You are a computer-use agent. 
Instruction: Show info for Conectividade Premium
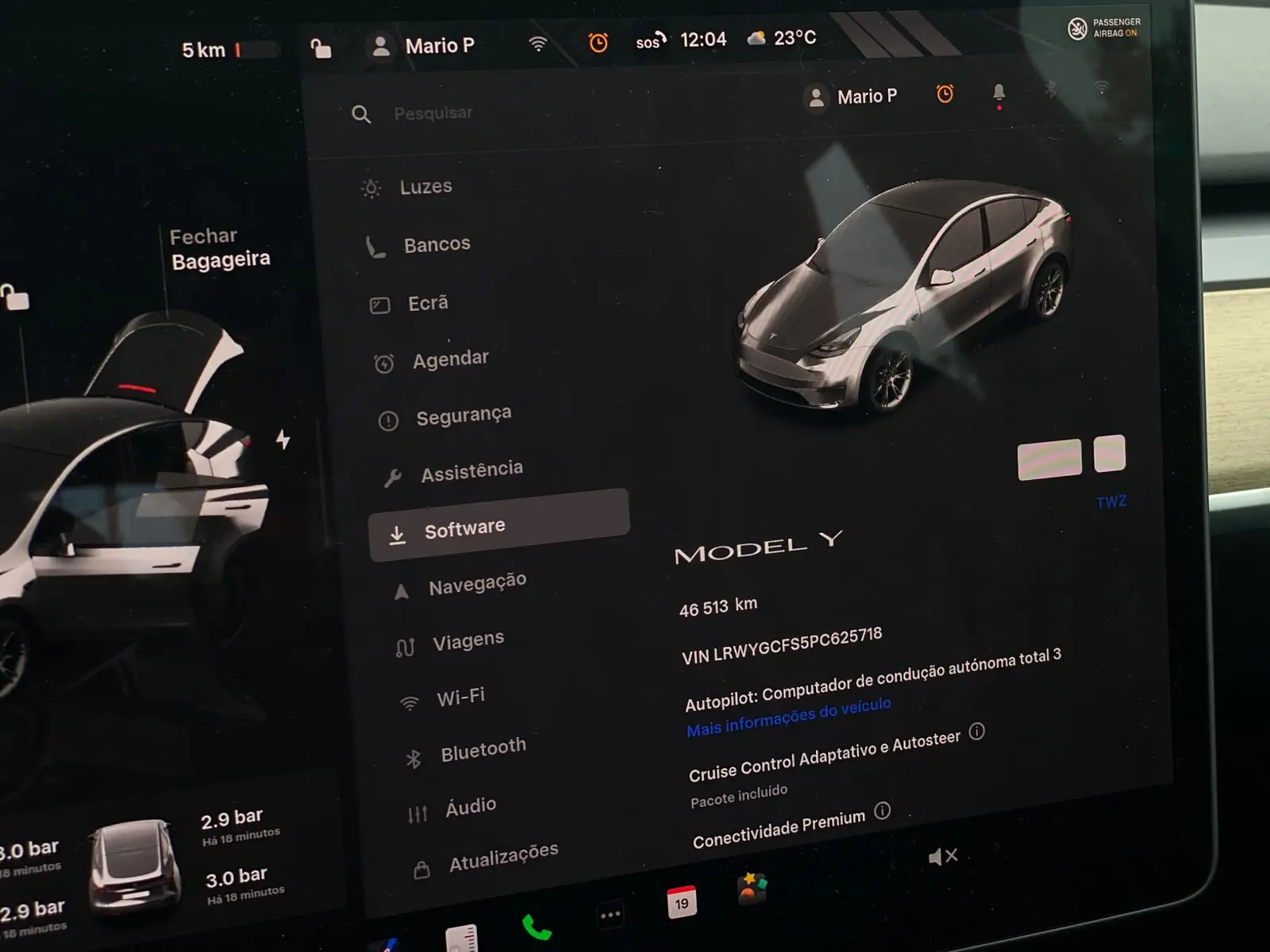(882, 810)
